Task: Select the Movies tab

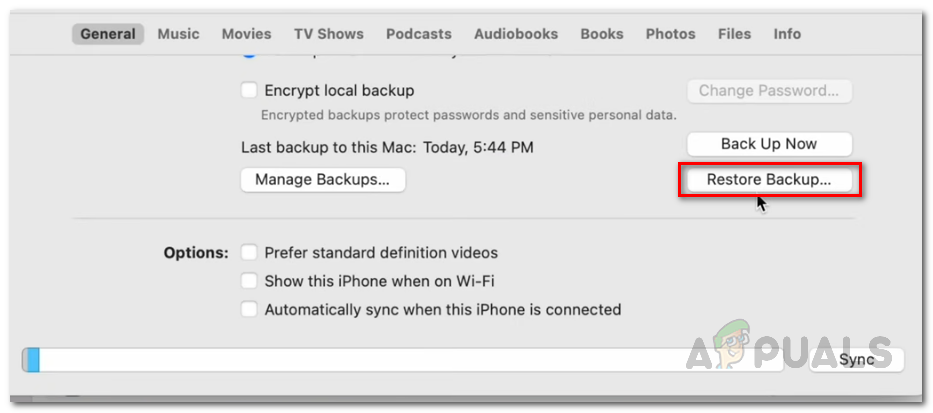Action: [x=246, y=34]
